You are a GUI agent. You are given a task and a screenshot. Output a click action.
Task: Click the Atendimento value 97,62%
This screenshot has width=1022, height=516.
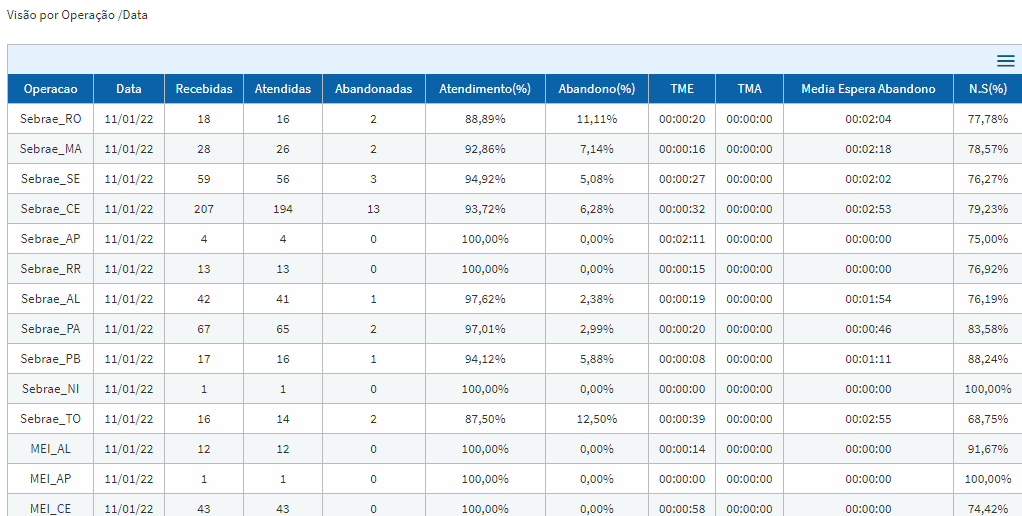click(x=485, y=299)
